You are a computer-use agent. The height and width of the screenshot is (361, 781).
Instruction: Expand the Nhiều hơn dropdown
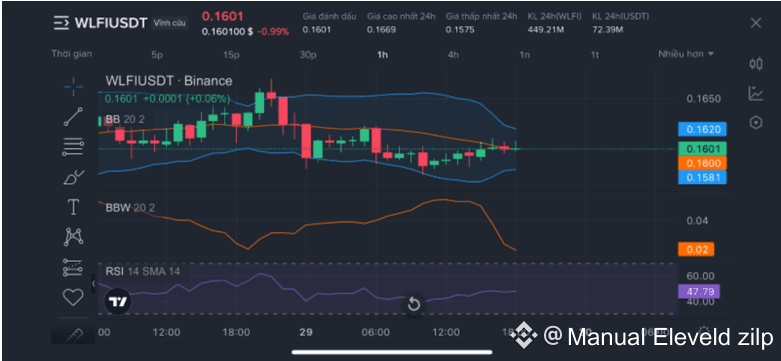pyautogui.click(x=686, y=54)
